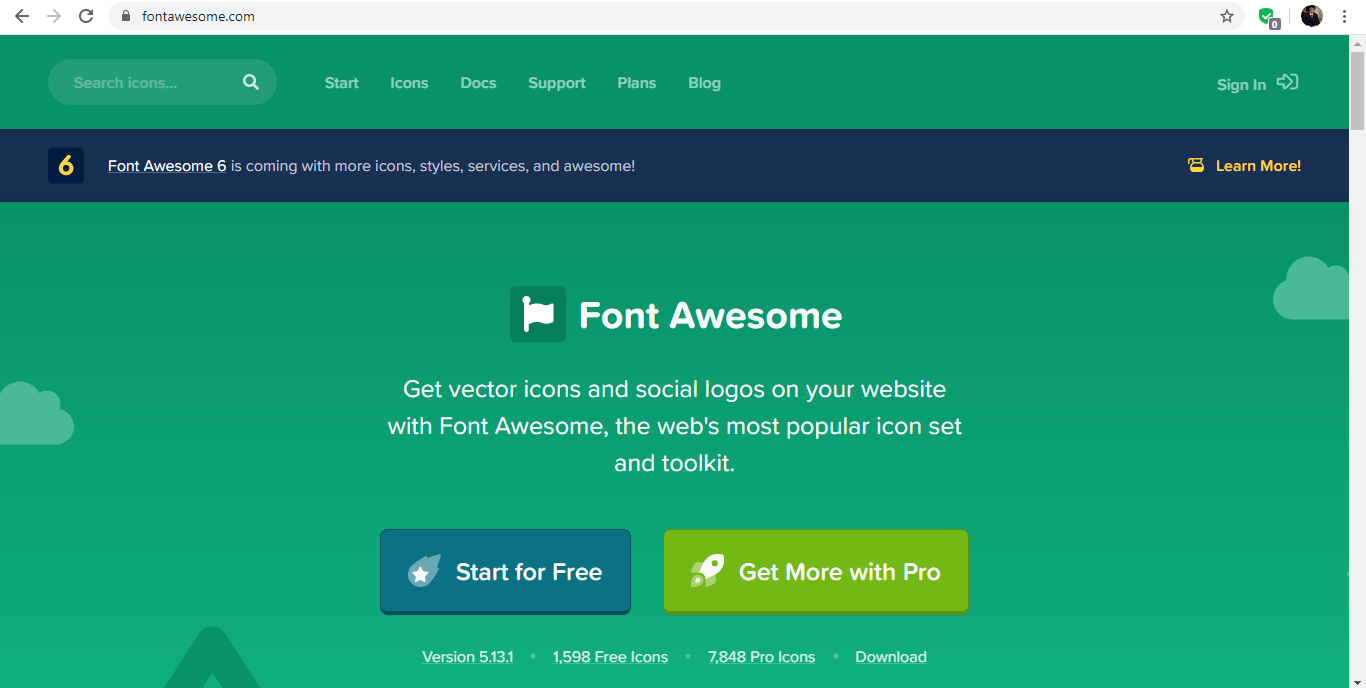Open the Docs navigation item
This screenshot has height=688, width=1366.
coord(478,83)
